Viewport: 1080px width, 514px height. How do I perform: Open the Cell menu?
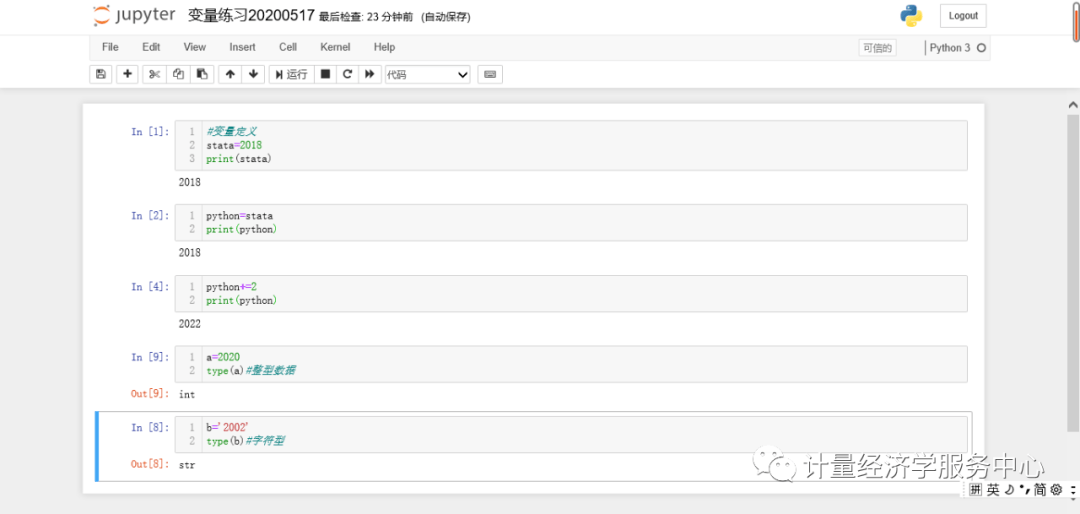pyautogui.click(x=288, y=47)
